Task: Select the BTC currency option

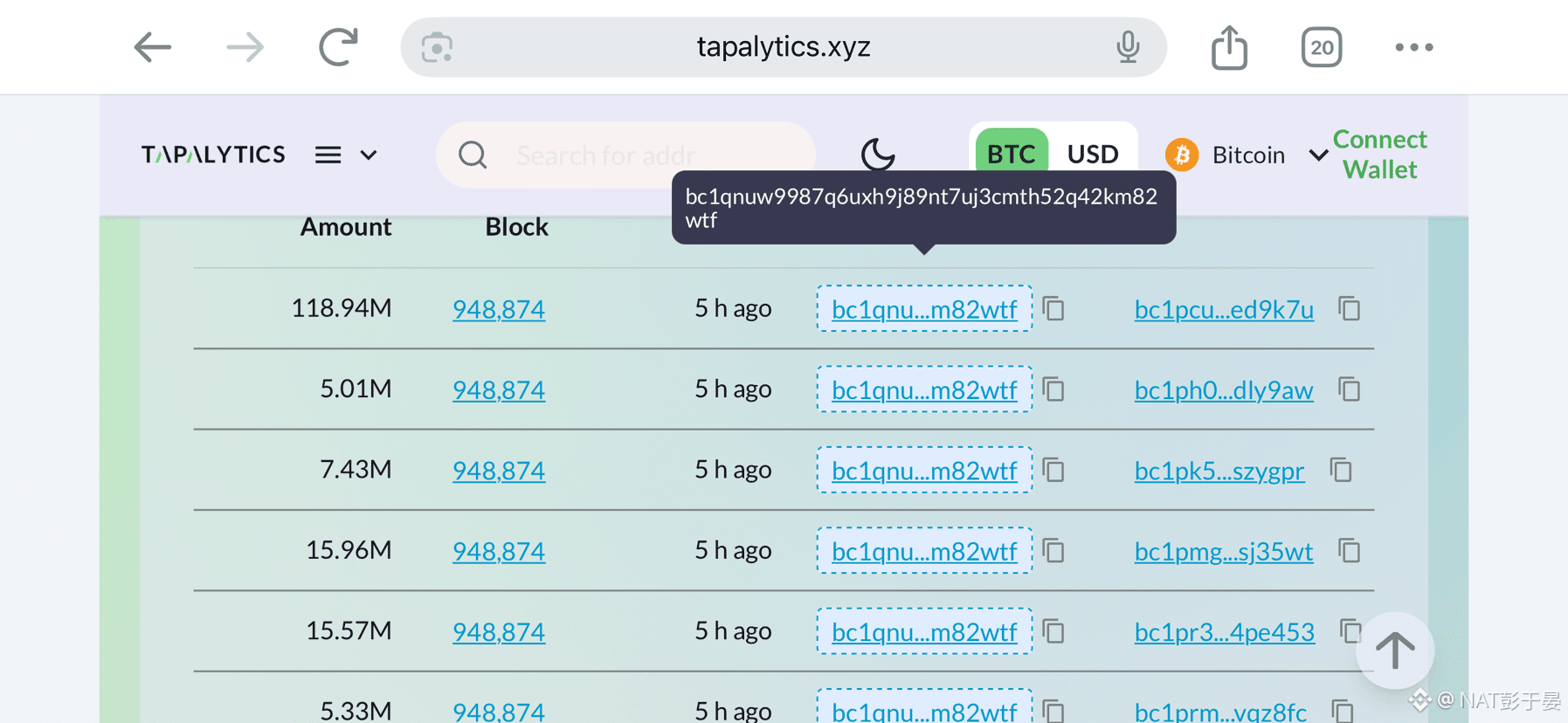Action: [1011, 155]
